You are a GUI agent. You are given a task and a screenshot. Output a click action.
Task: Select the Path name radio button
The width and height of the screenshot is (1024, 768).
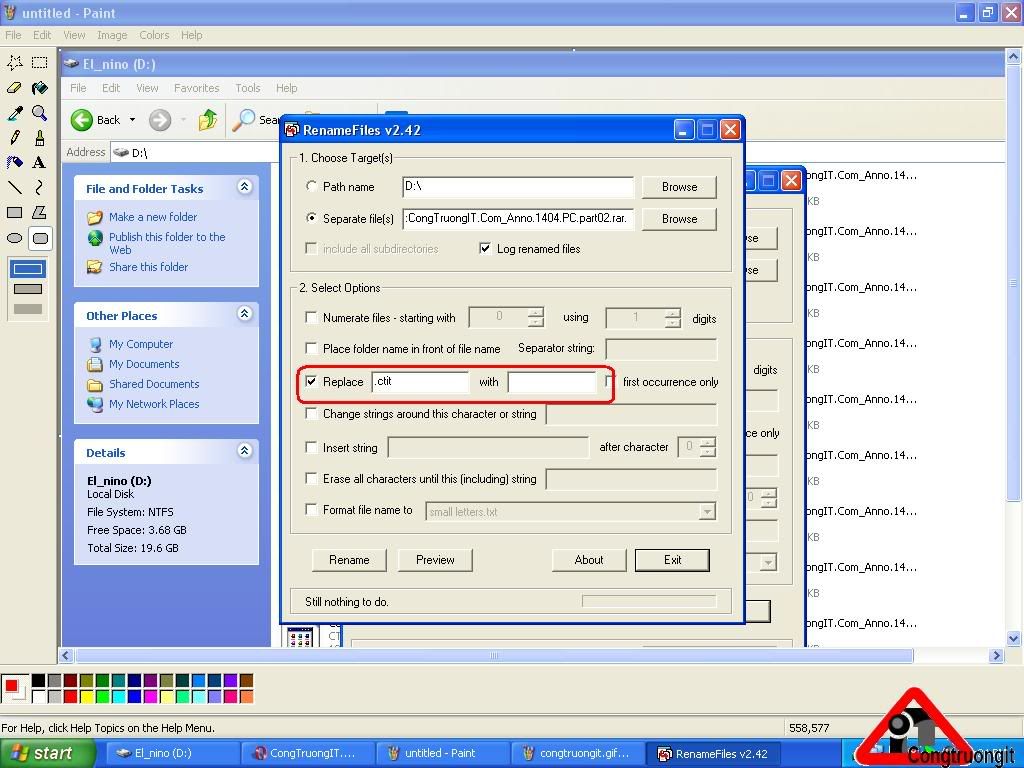pyautogui.click(x=311, y=186)
